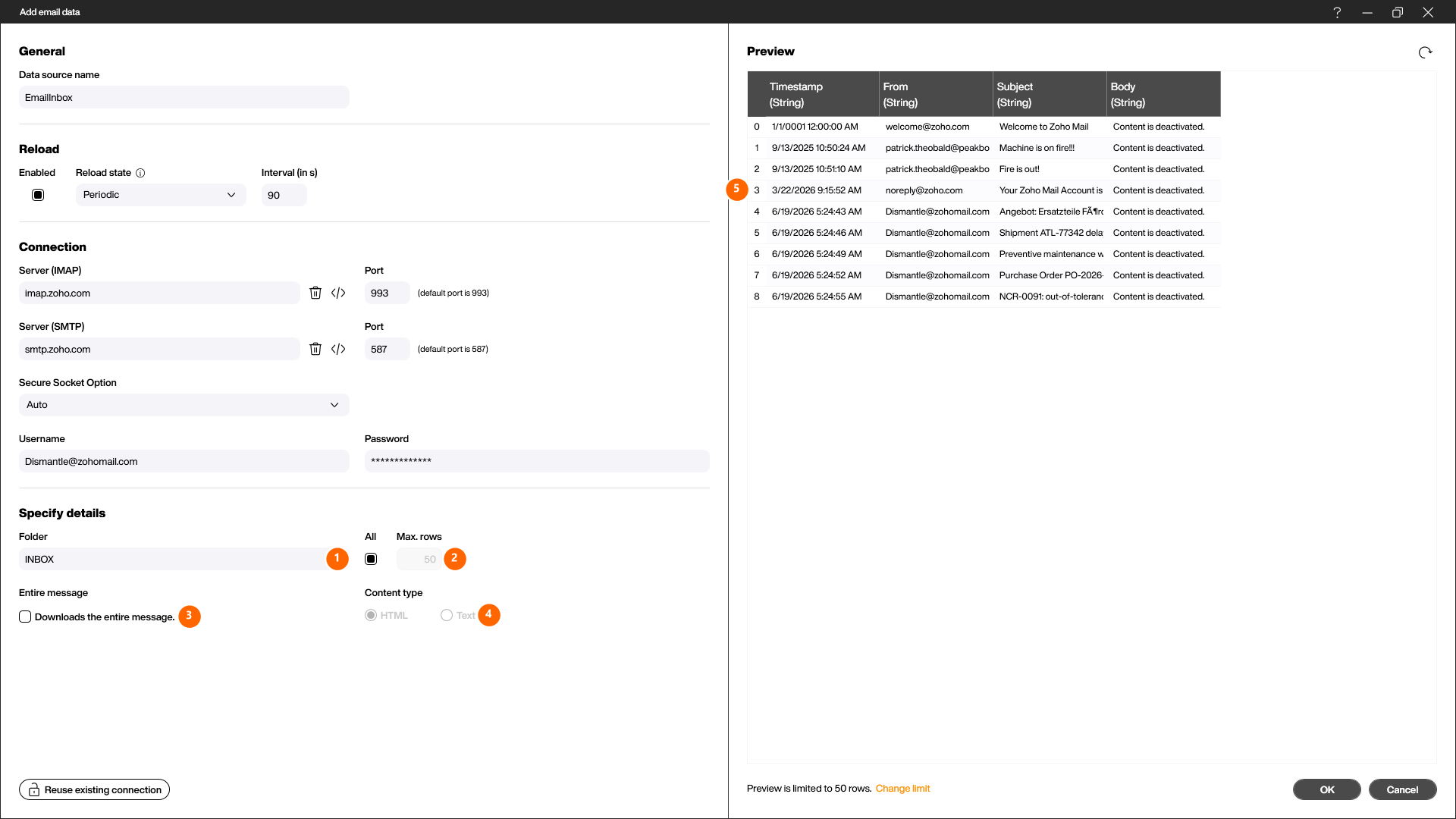Screen dimensions: 1456x819
Task: Edit the Data source name field
Action: click(x=184, y=97)
